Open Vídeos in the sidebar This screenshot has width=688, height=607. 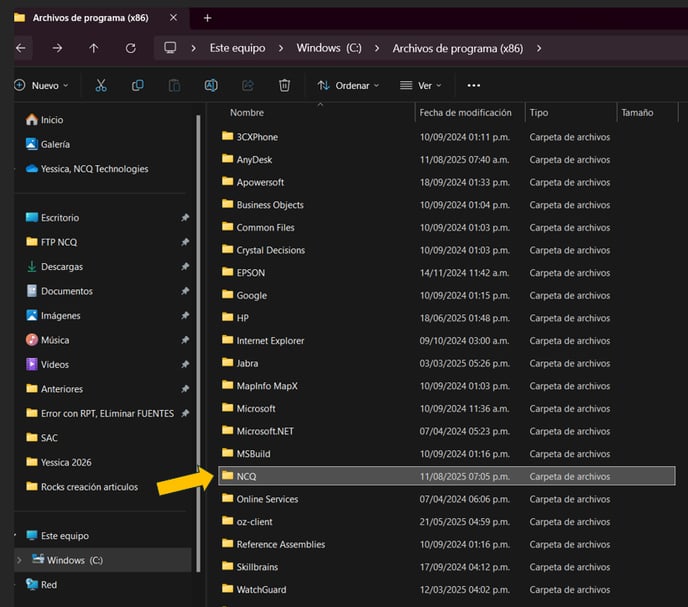47,364
